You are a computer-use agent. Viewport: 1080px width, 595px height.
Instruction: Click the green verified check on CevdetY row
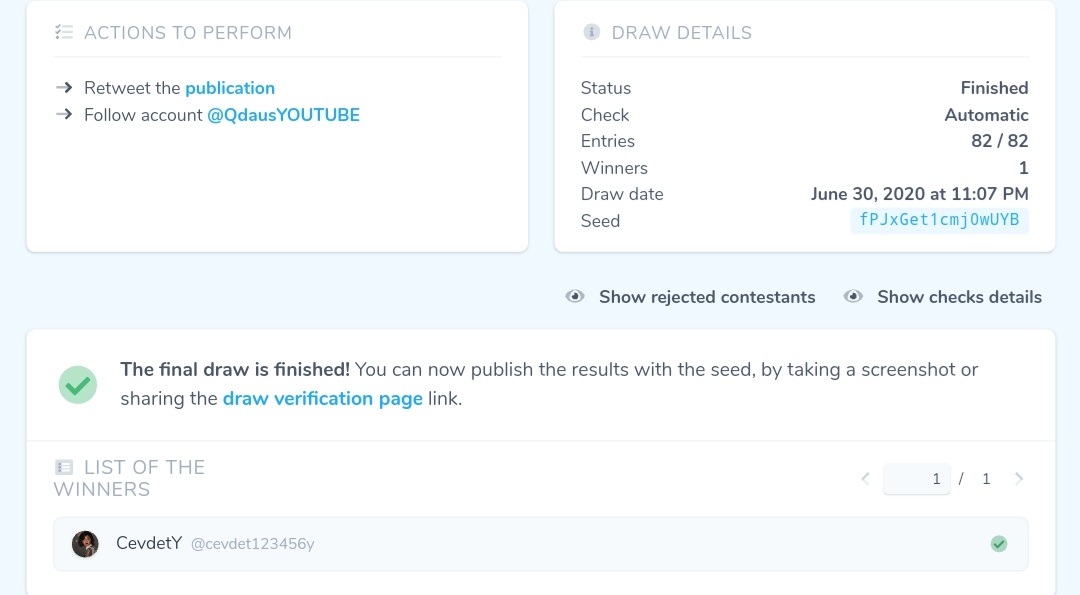999,544
